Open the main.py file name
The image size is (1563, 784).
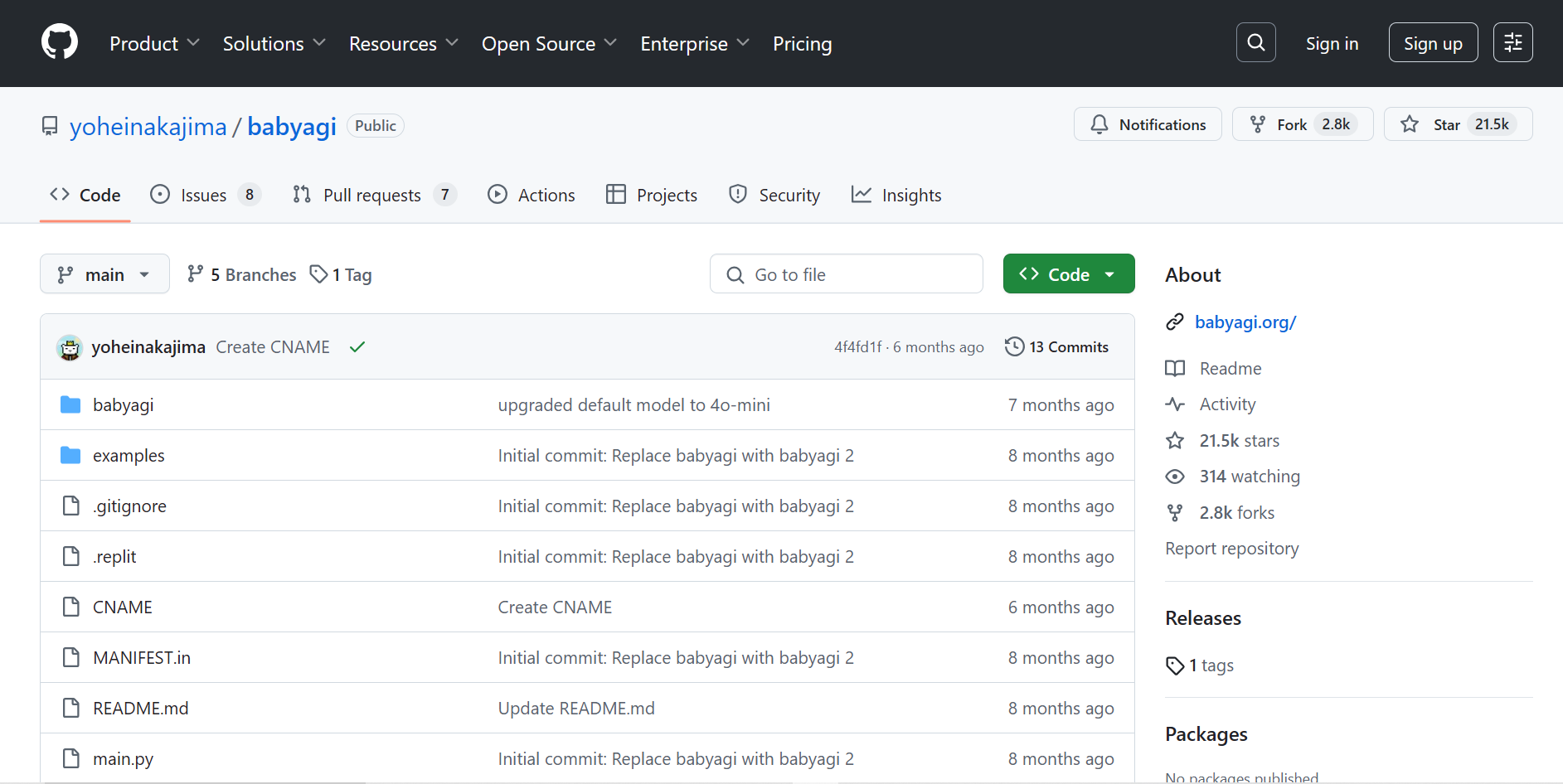[123, 758]
